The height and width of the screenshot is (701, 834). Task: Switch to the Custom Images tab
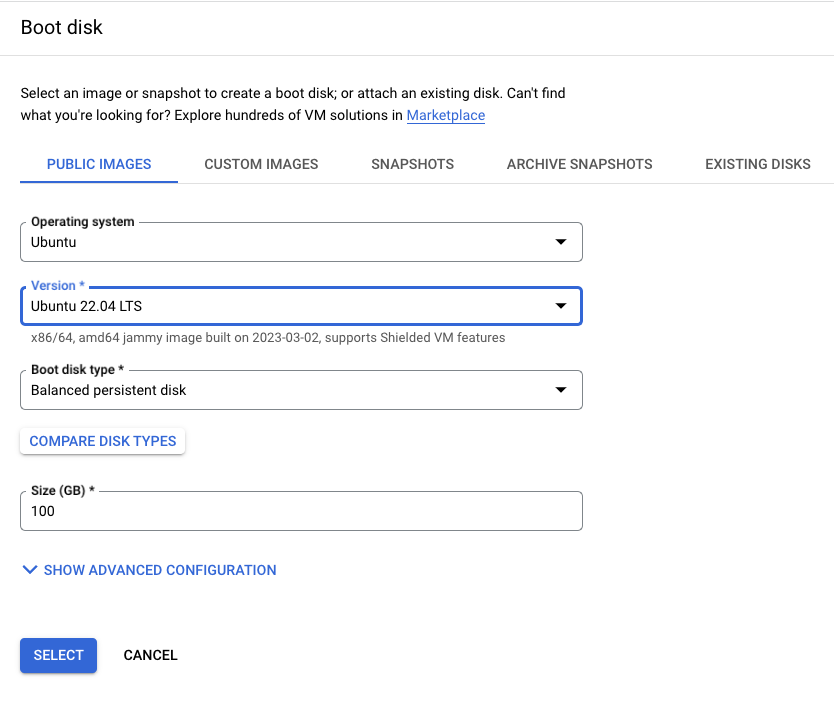pos(261,163)
